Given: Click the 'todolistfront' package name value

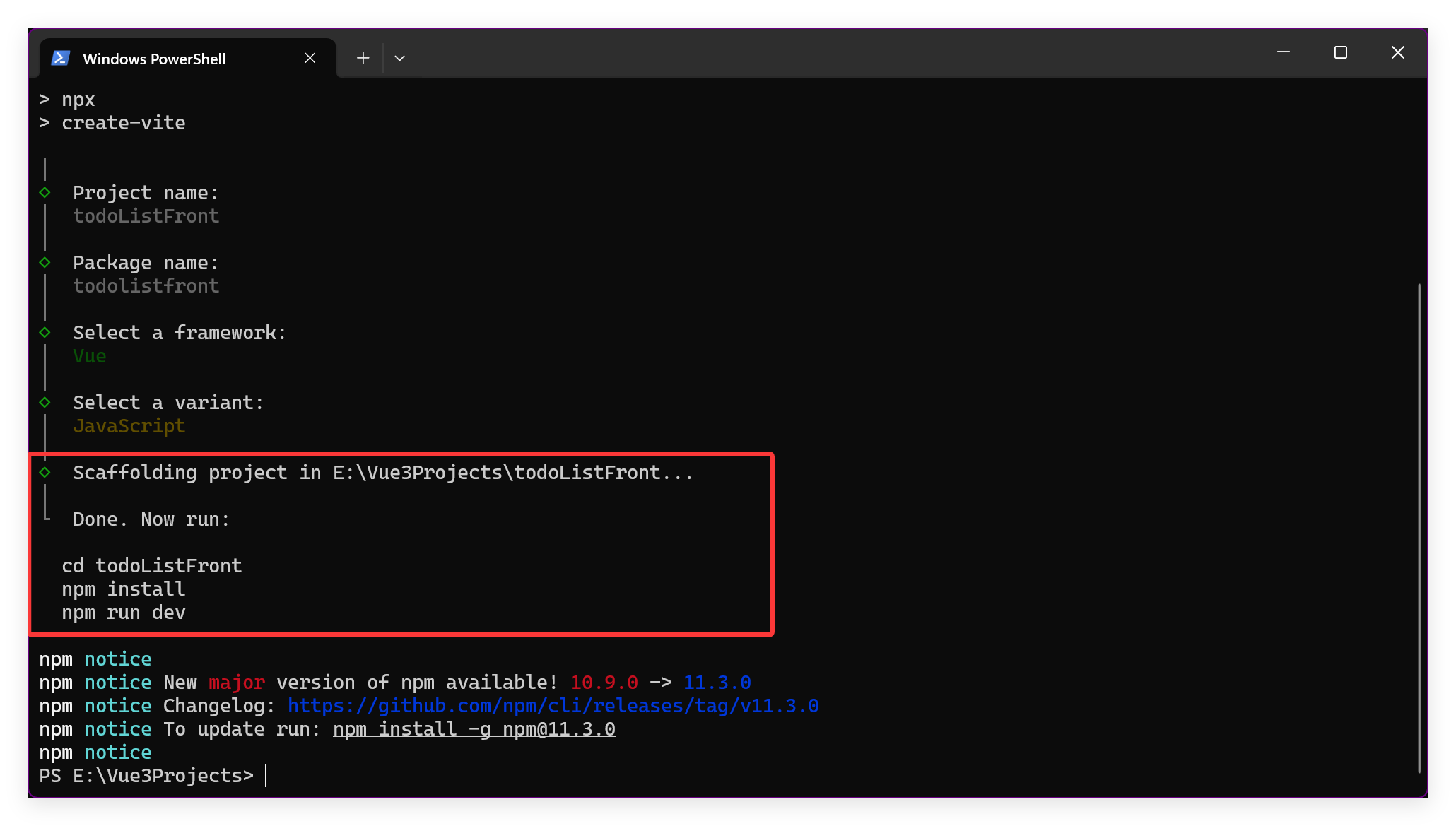Looking at the screenshot, I should tap(146, 286).
